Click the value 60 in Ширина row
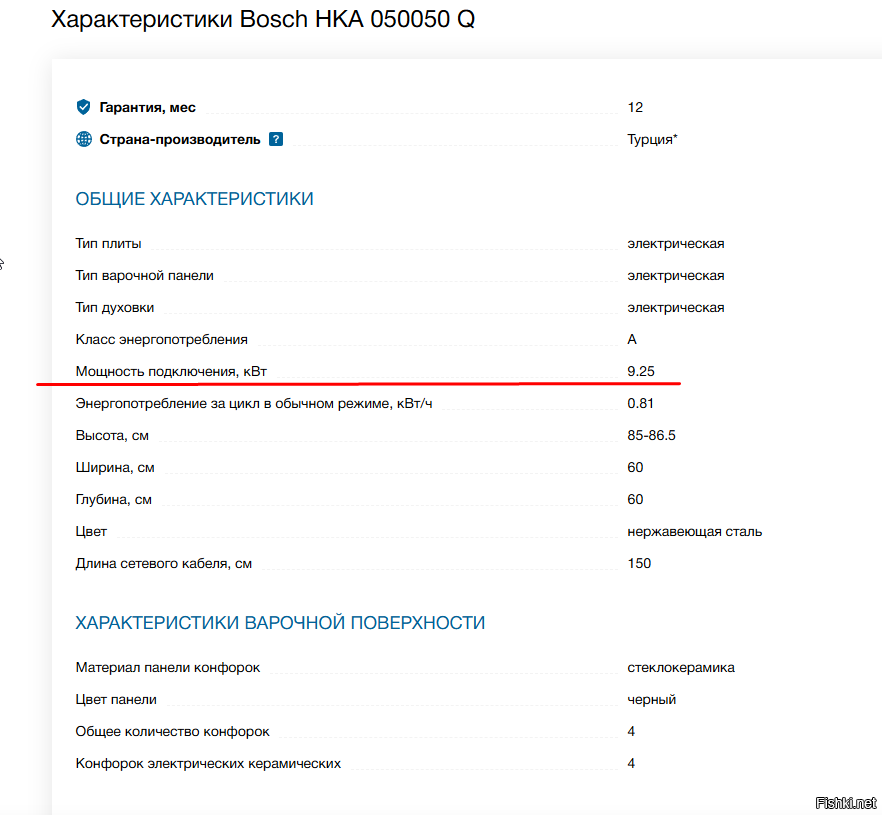Image resolution: width=882 pixels, height=815 pixels. 635,467
